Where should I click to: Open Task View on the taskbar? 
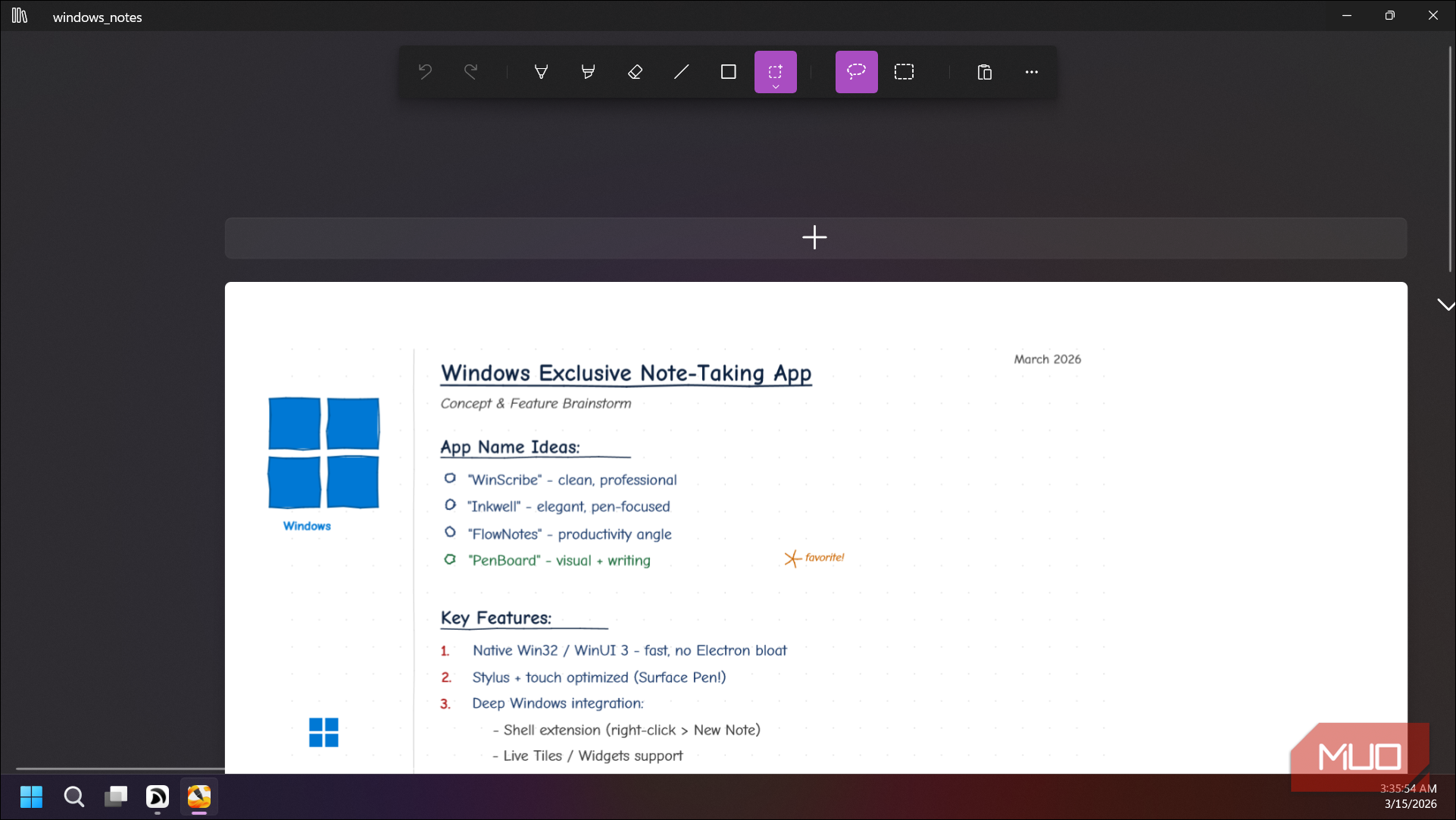tap(115, 797)
